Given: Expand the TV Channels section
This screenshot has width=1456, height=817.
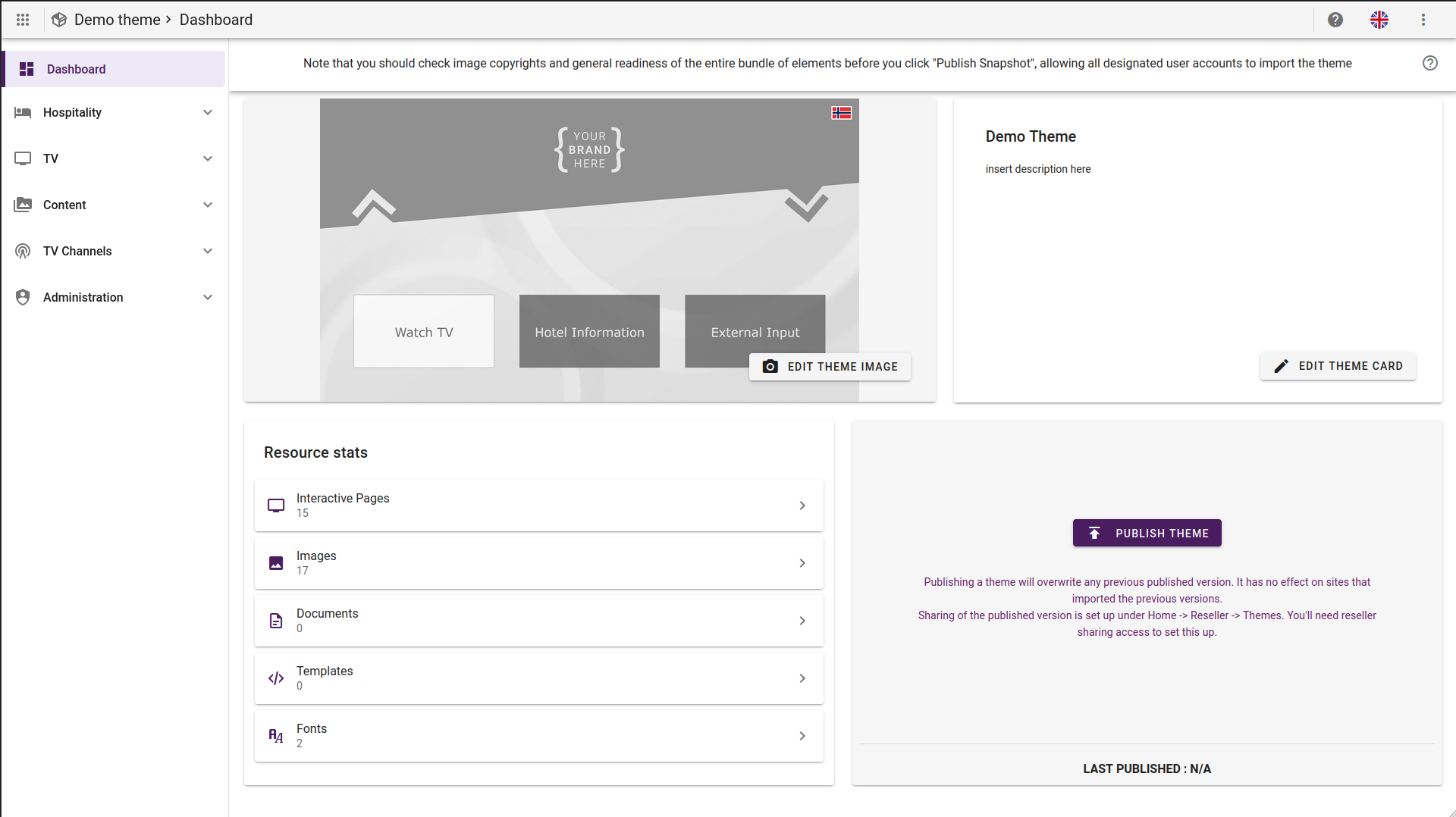Looking at the screenshot, I should [114, 251].
